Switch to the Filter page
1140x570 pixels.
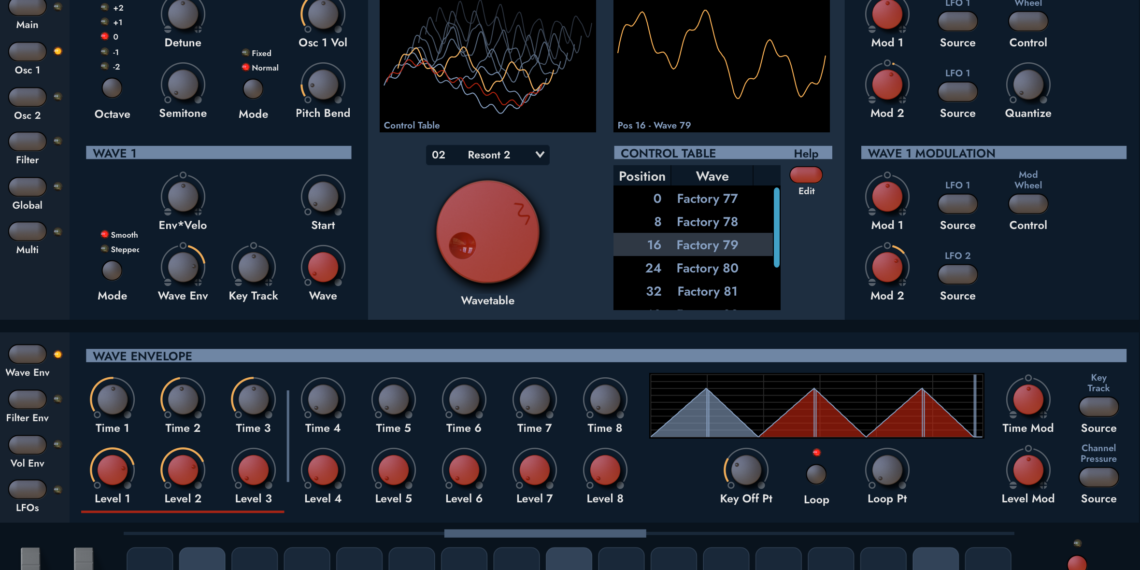click(28, 142)
